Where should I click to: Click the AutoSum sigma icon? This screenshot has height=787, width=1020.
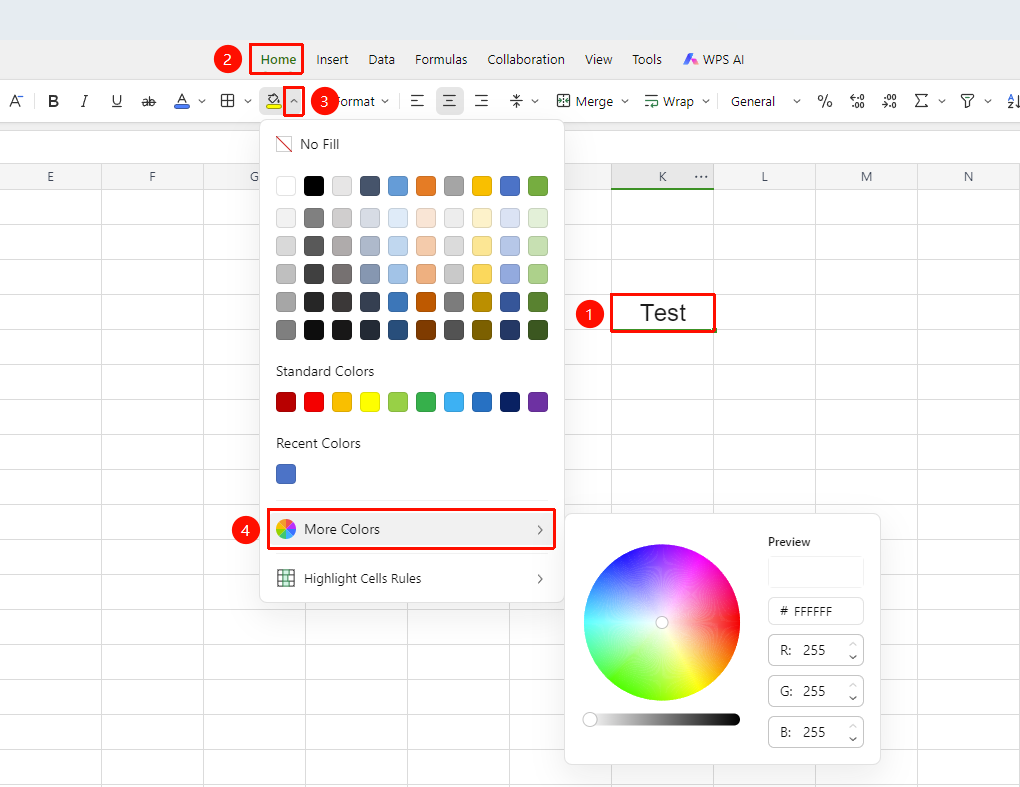click(x=921, y=101)
